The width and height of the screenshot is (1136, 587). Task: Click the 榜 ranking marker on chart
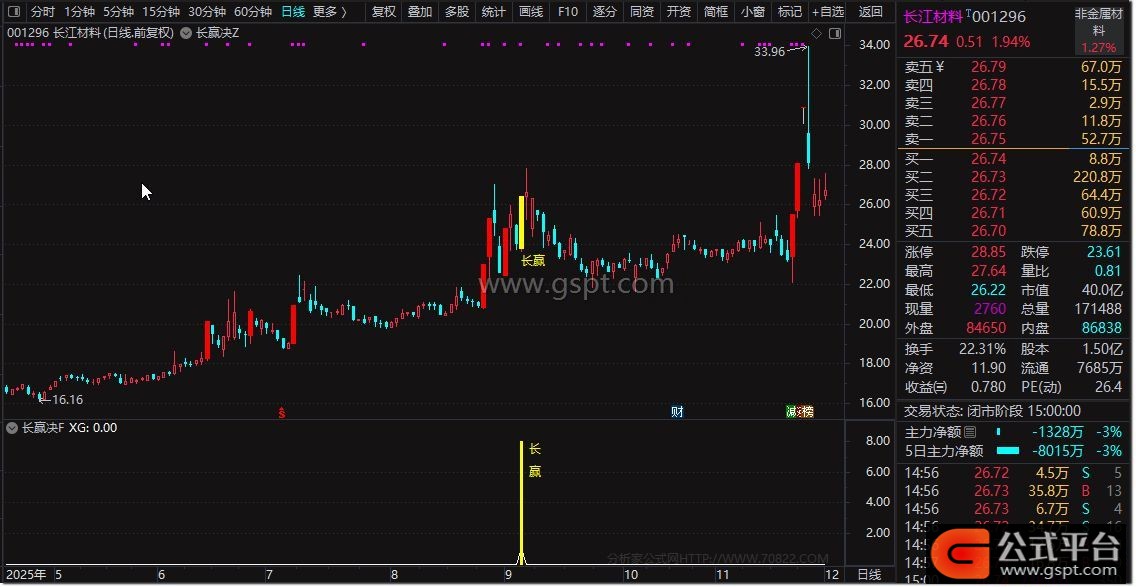click(807, 412)
